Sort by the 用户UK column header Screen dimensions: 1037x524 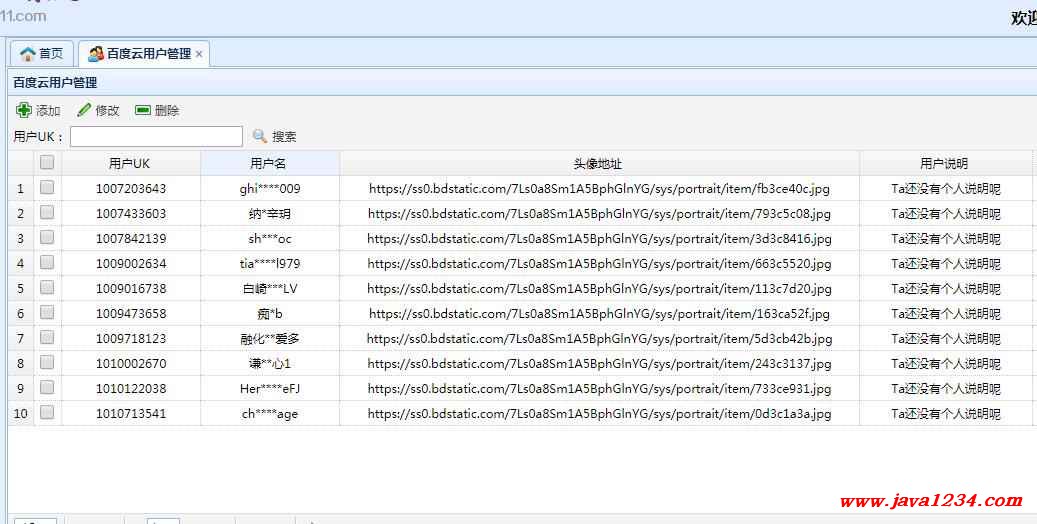[130, 163]
